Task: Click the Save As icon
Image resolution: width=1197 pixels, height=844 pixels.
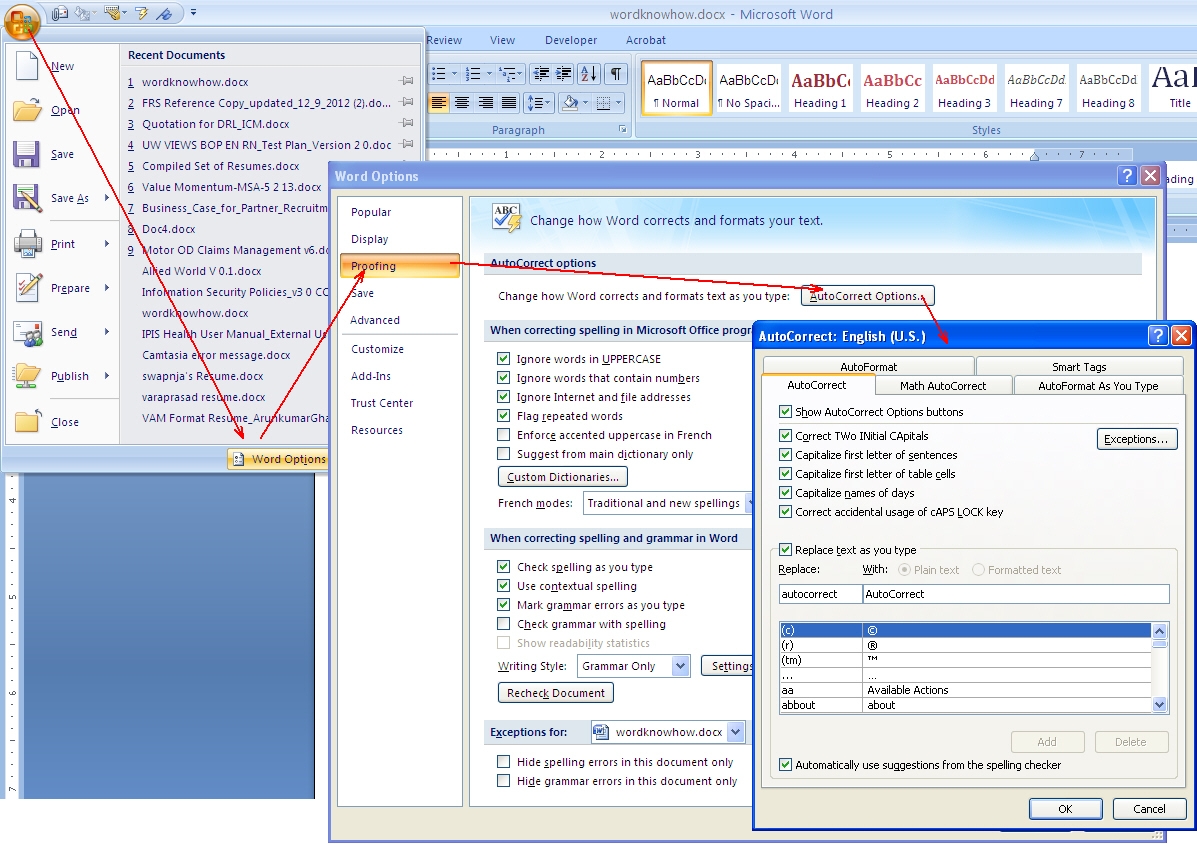Action: (x=27, y=198)
